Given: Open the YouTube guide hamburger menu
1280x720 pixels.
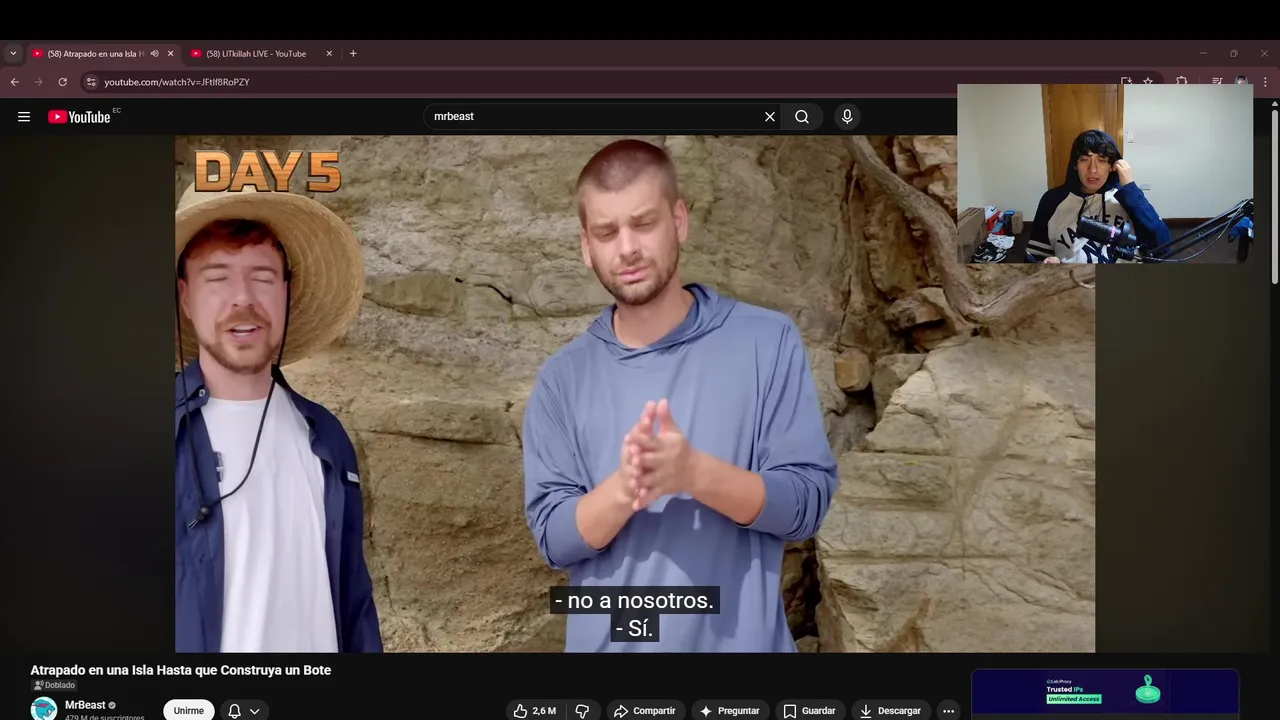Looking at the screenshot, I should pos(24,117).
